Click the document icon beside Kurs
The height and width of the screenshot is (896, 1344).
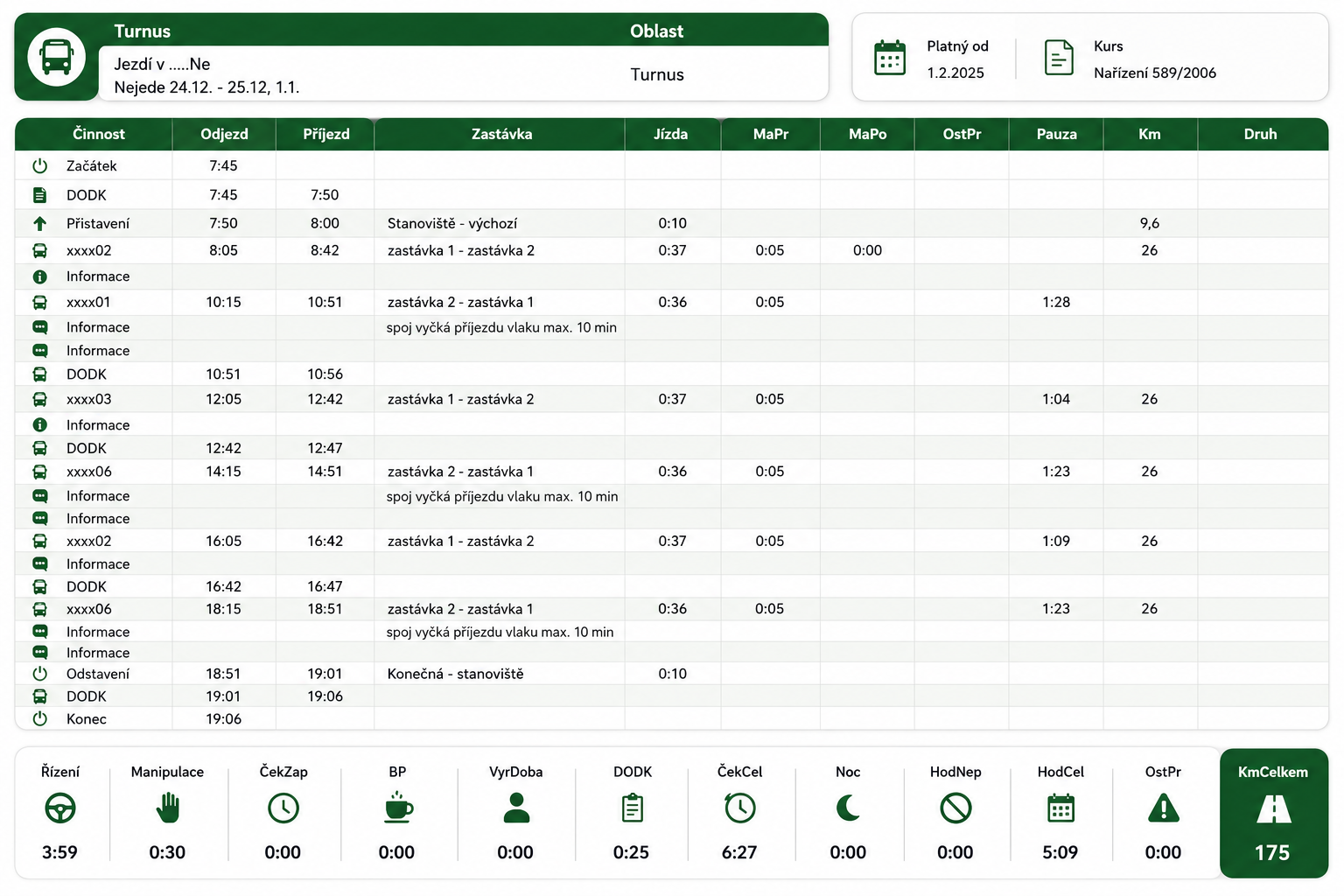1059,58
